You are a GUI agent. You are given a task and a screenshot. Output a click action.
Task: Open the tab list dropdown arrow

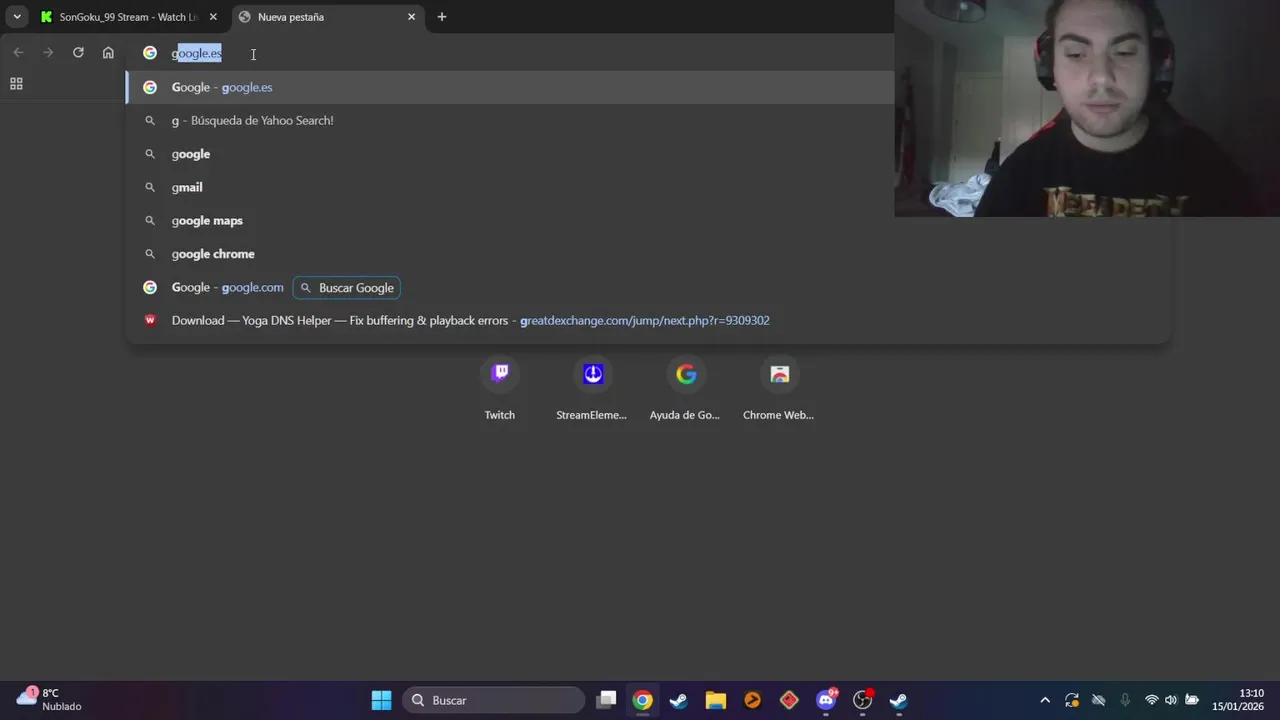[16, 17]
